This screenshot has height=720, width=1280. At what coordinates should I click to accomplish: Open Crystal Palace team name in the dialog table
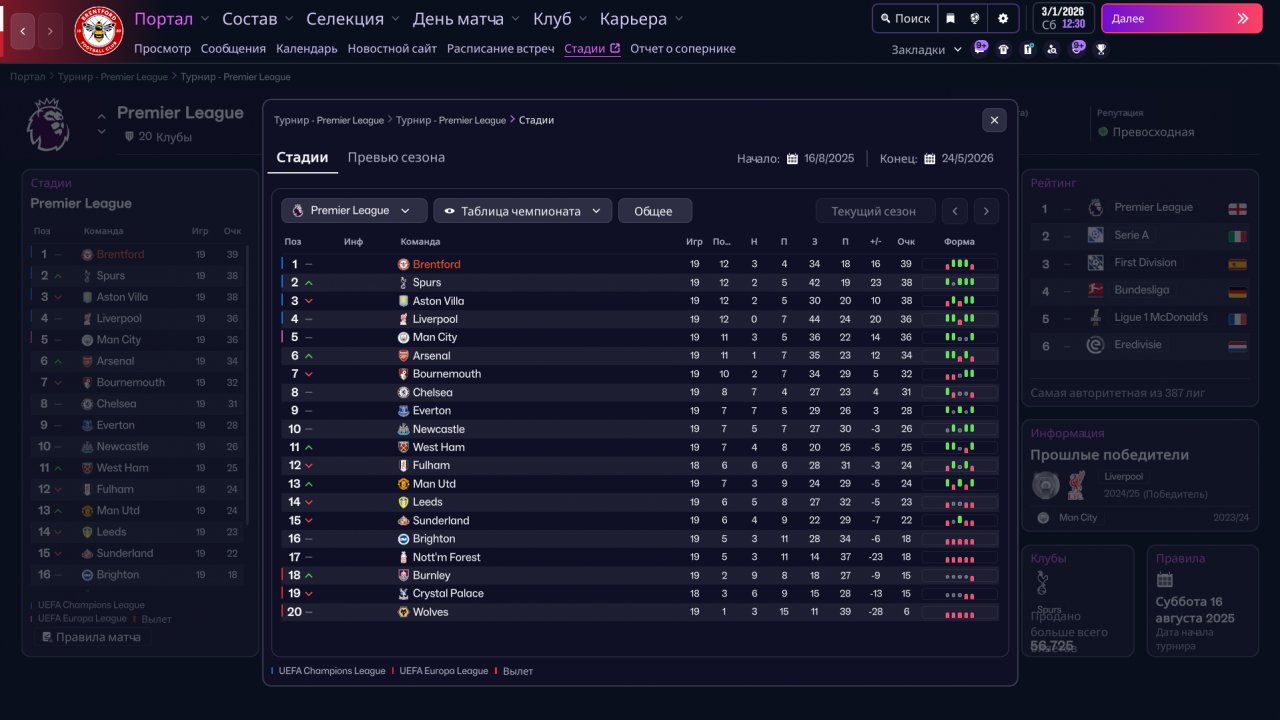[x=448, y=594]
